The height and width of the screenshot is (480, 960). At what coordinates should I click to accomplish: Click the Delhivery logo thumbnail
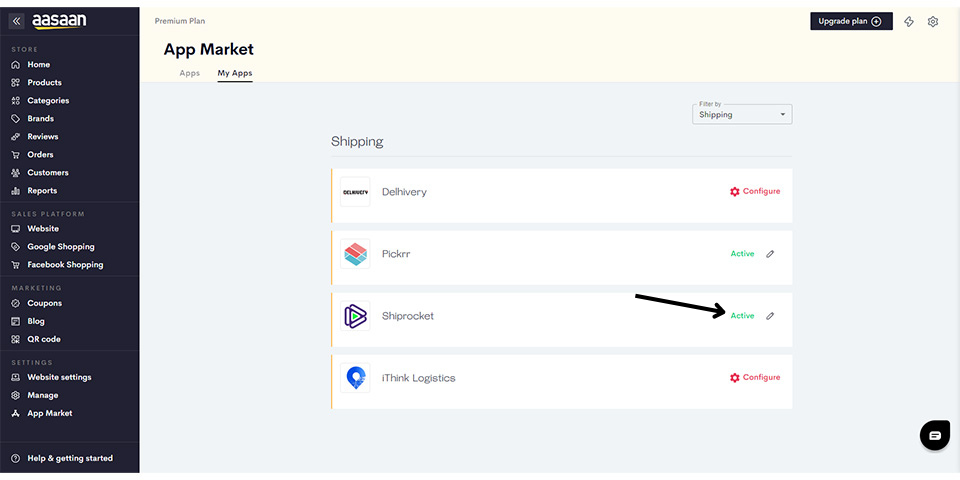click(x=355, y=192)
